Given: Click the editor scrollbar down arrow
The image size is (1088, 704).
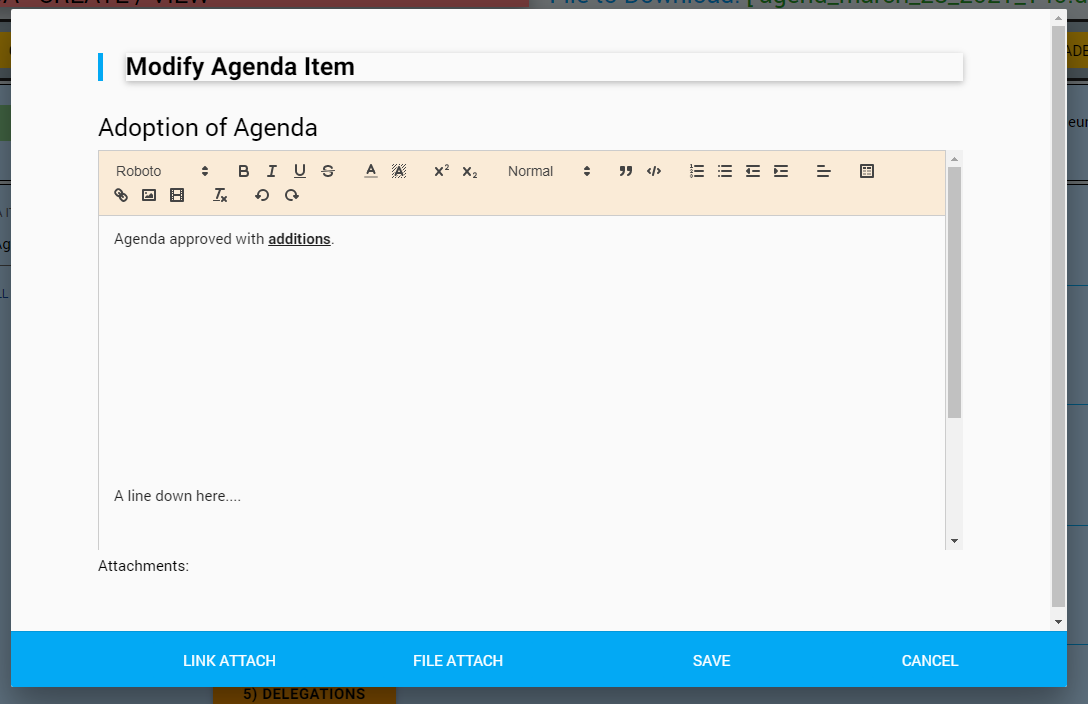Looking at the screenshot, I should [955, 541].
